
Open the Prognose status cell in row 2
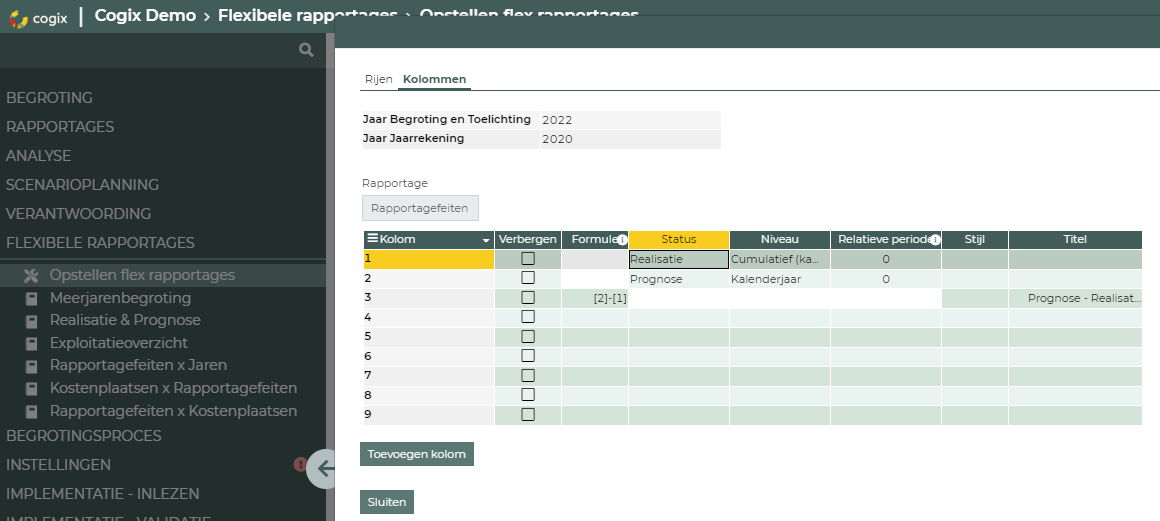pyautogui.click(x=678, y=279)
